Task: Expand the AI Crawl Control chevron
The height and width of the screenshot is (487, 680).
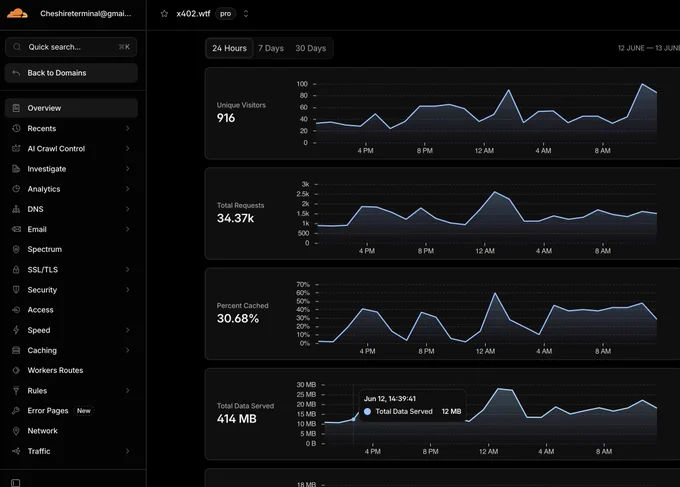Action: click(128, 148)
